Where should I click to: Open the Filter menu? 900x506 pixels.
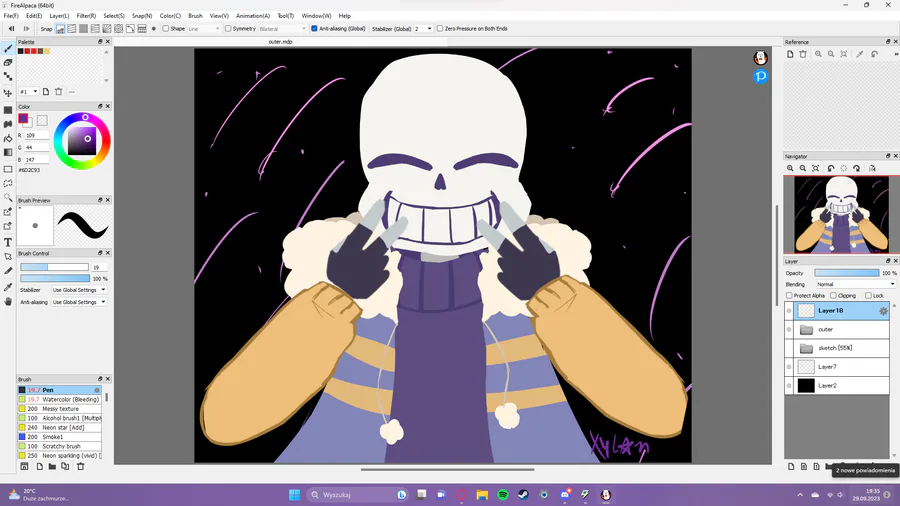(x=86, y=16)
